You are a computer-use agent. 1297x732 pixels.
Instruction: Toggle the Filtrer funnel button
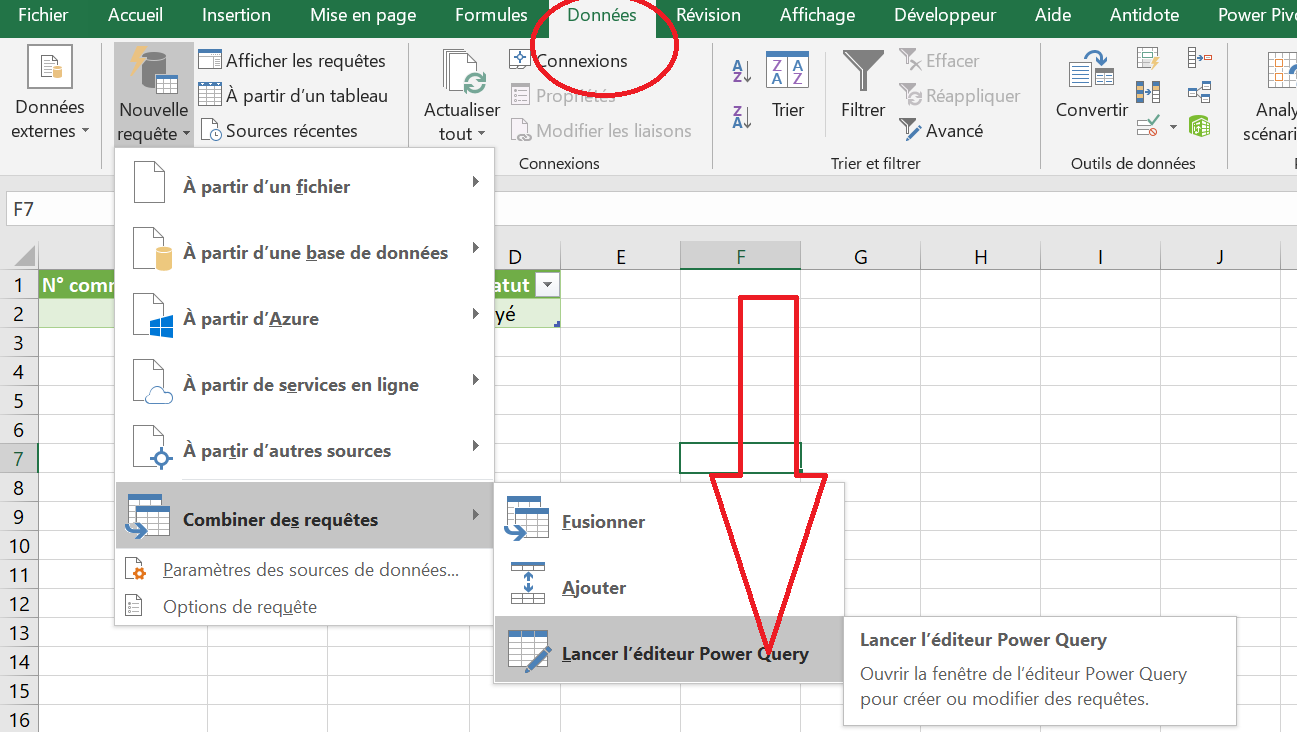pyautogui.click(x=863, y=85)
